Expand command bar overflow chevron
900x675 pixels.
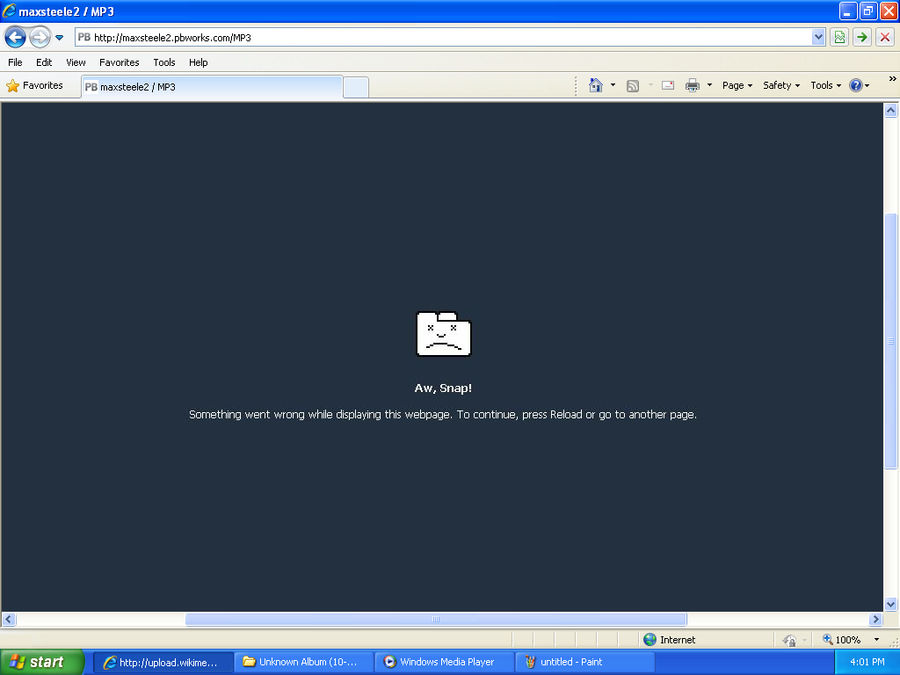[x=893, y=79]
